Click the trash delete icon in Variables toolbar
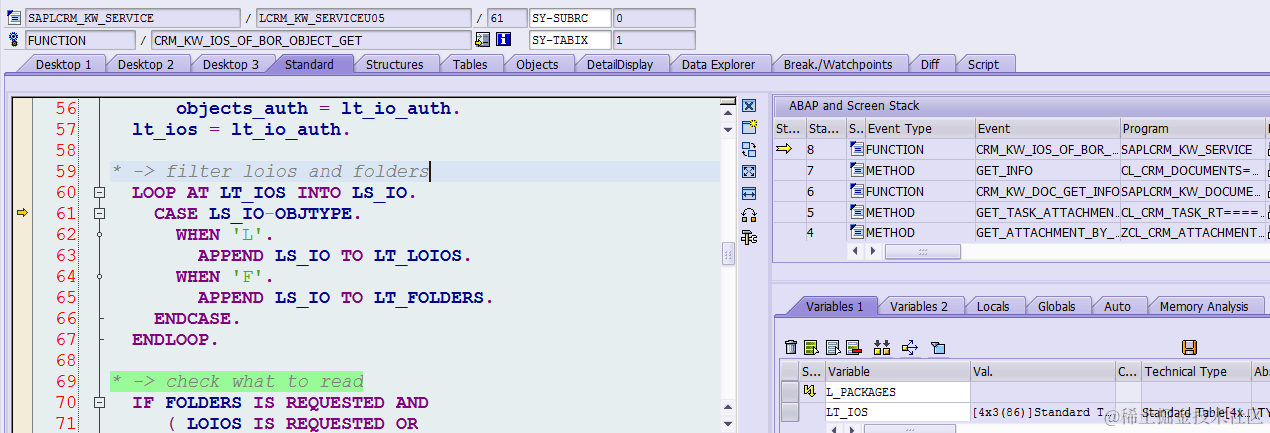This screenshot has width=1270, height=433. tap(792, 347)
